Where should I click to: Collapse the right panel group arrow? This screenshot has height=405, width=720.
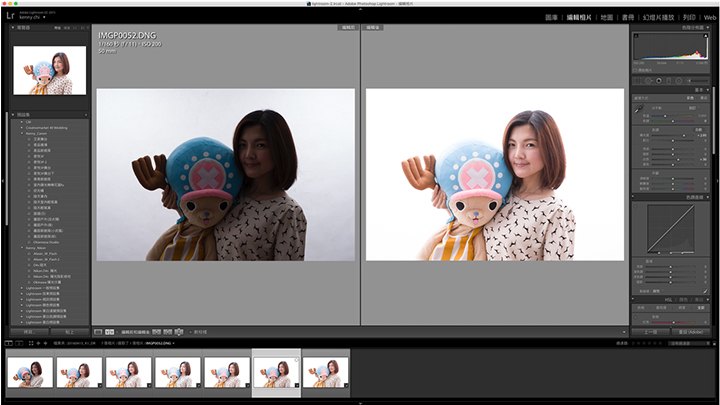coord(718,180)
